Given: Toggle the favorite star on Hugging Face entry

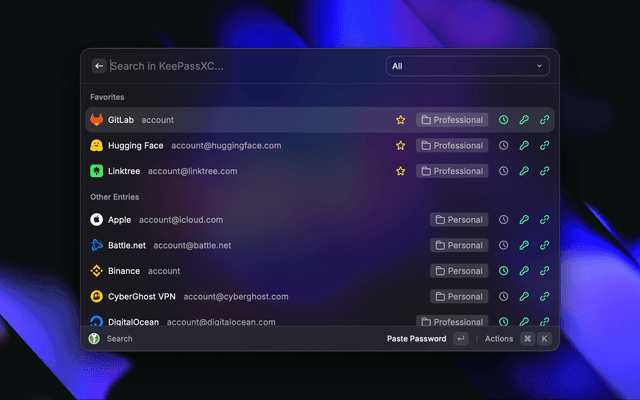Looking at the screenshot, I should [x=400, y=146].
